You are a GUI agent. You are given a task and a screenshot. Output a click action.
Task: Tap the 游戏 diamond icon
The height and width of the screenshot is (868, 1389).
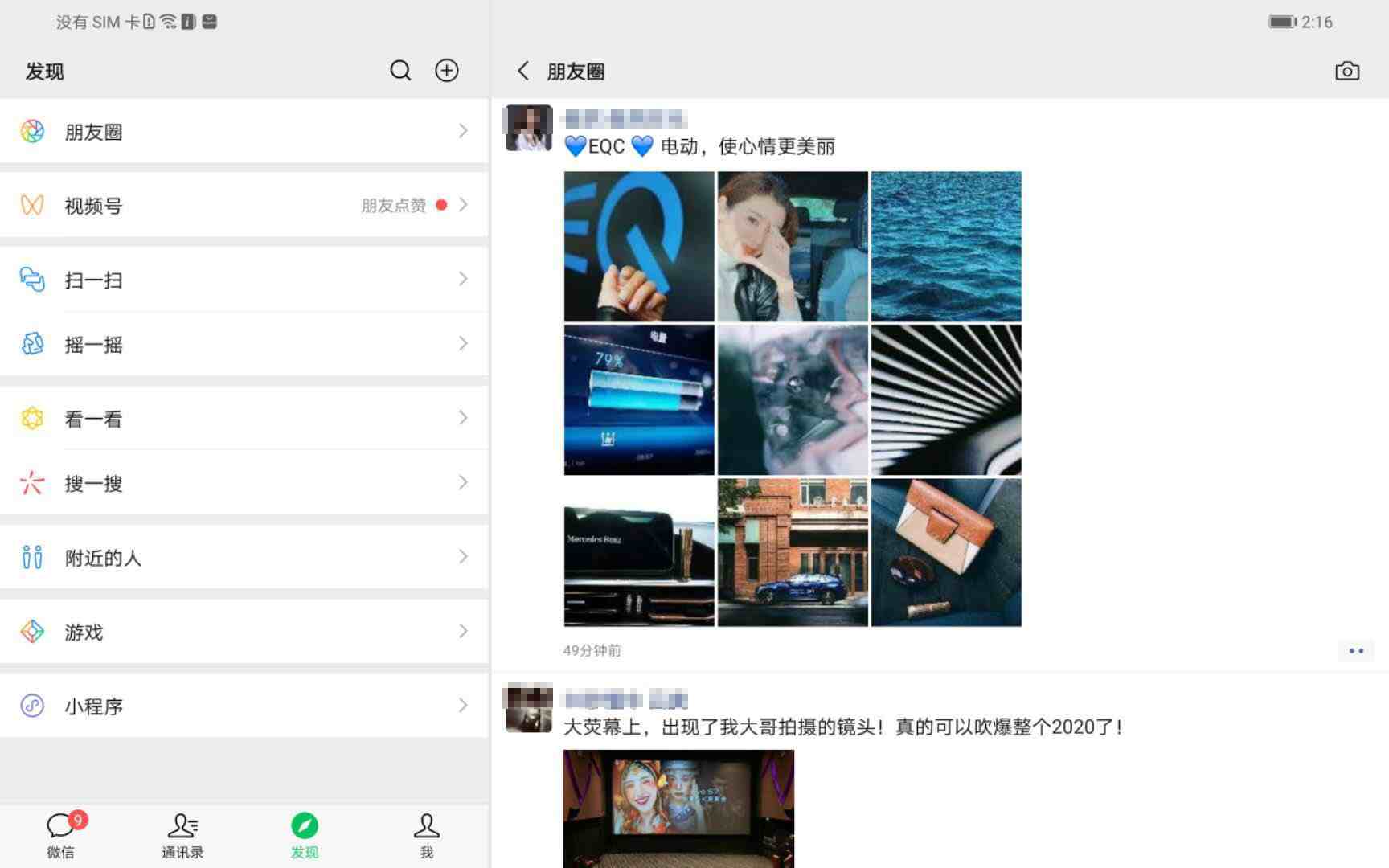[x=32, y=632]
